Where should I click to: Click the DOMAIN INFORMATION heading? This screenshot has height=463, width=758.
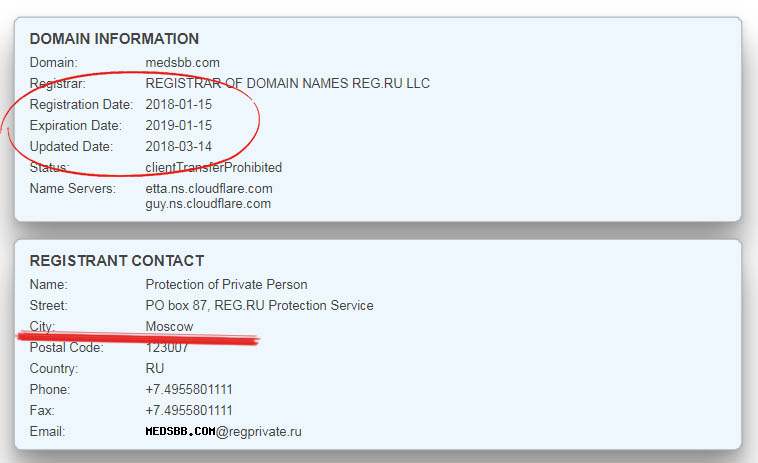(114, 39)
